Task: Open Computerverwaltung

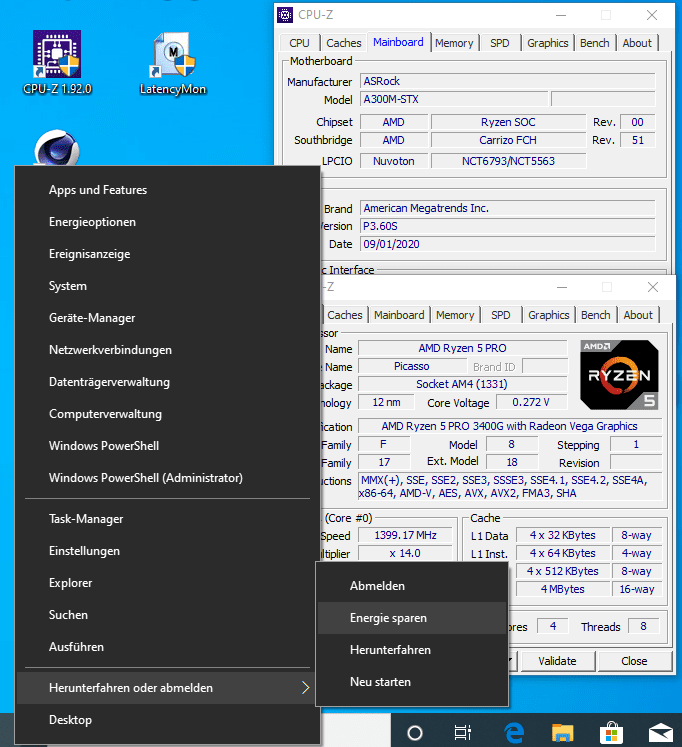Action: (x=167, y=414)
